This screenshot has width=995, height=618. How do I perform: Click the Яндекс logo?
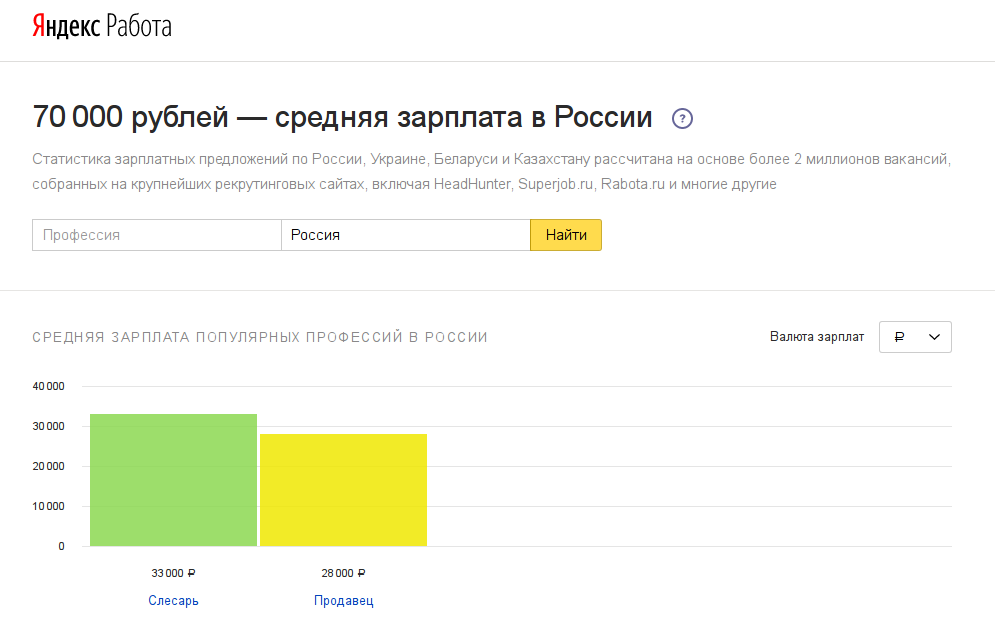click(66, 27)
